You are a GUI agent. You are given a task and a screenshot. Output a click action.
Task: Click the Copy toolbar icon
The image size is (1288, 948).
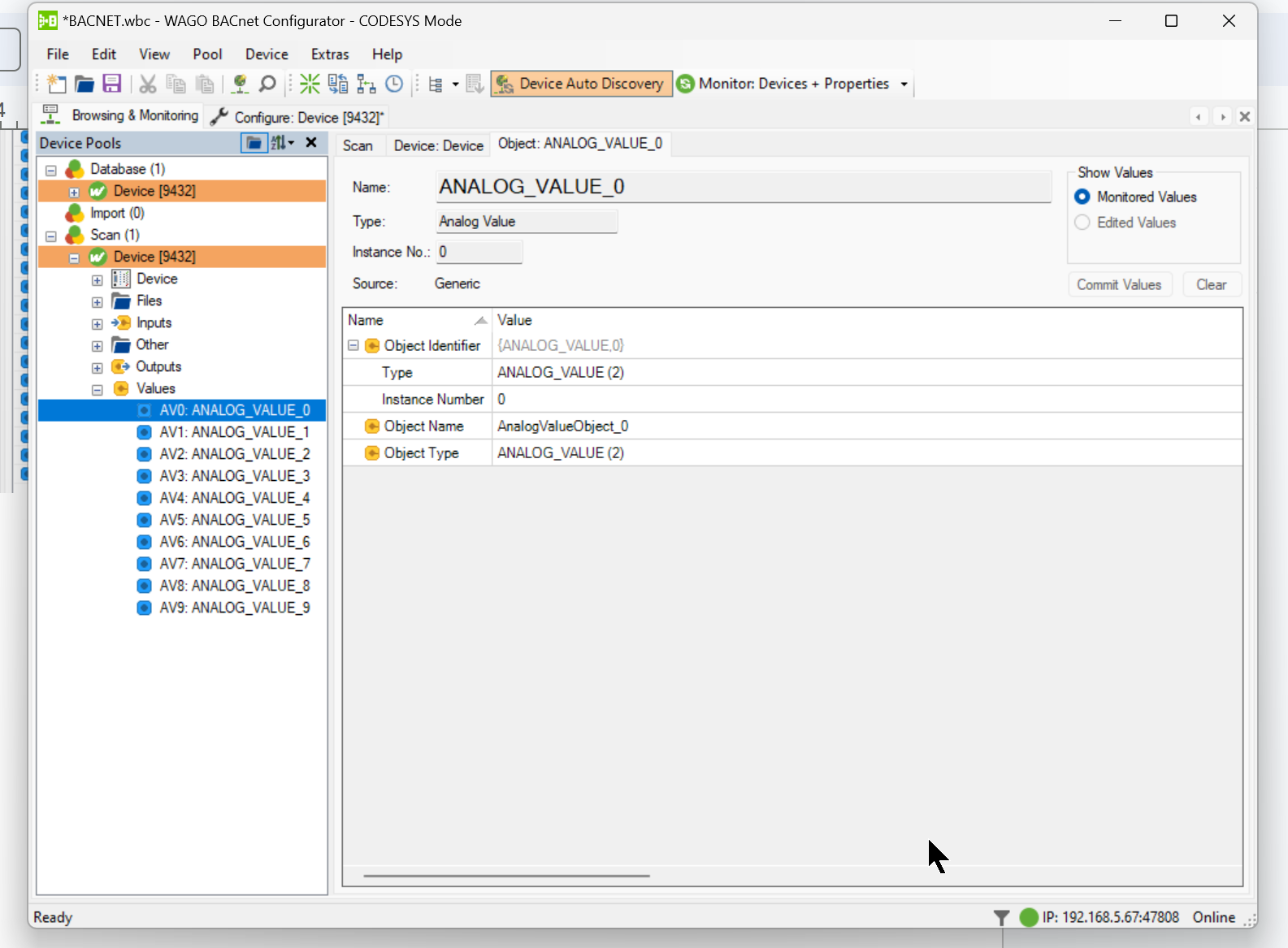point(176,84)
